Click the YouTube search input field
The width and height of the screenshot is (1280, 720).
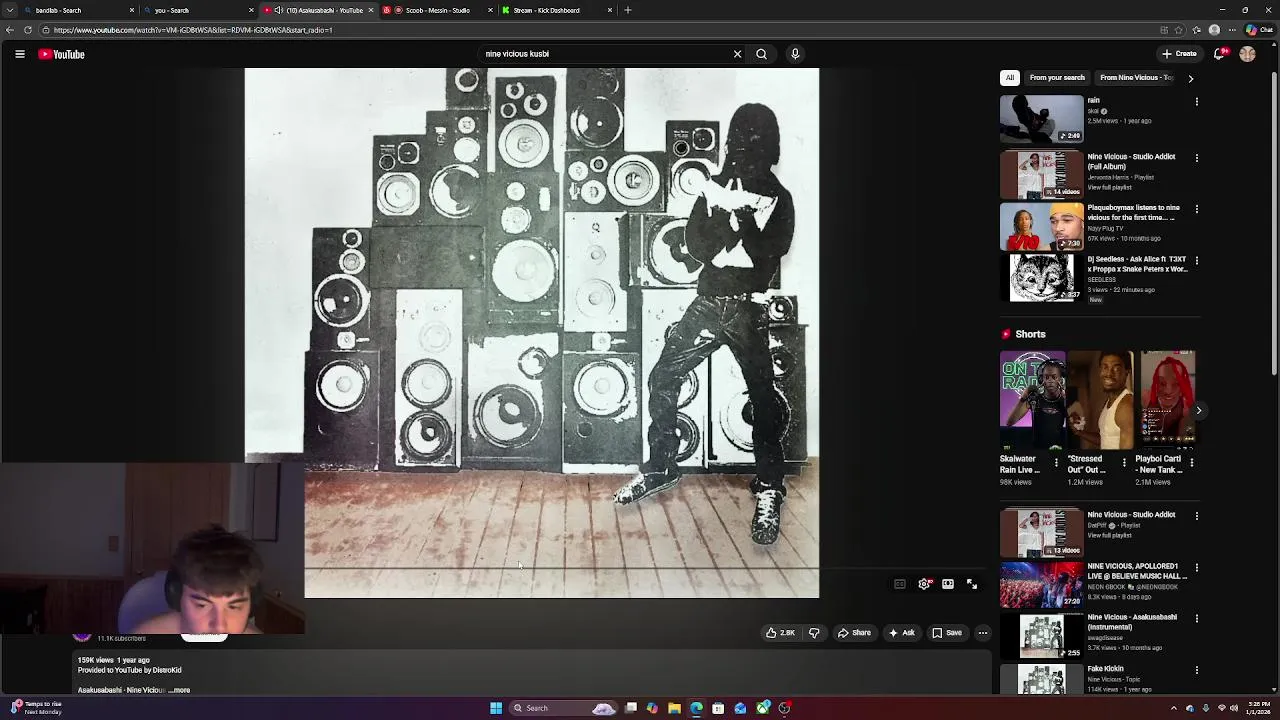click(605, 54)
